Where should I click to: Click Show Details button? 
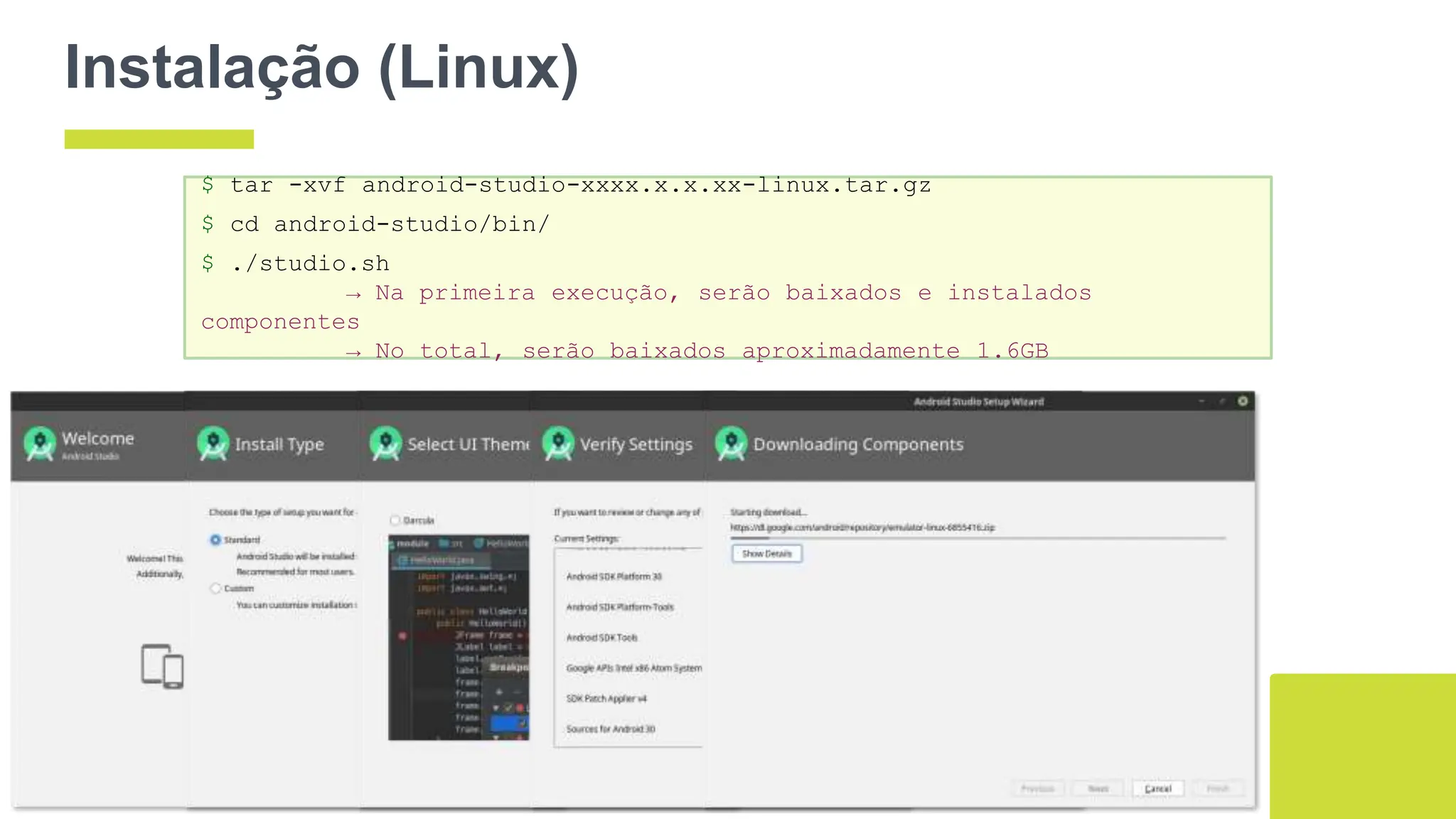click(766, 554)
